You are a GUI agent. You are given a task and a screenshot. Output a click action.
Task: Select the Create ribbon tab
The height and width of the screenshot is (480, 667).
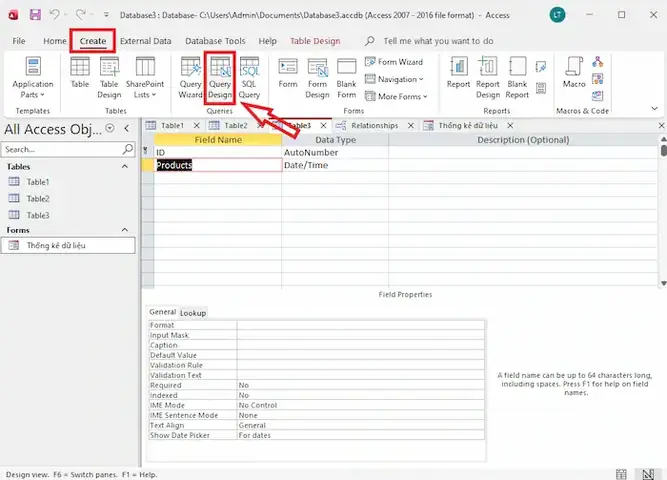(x=93, y=41)
